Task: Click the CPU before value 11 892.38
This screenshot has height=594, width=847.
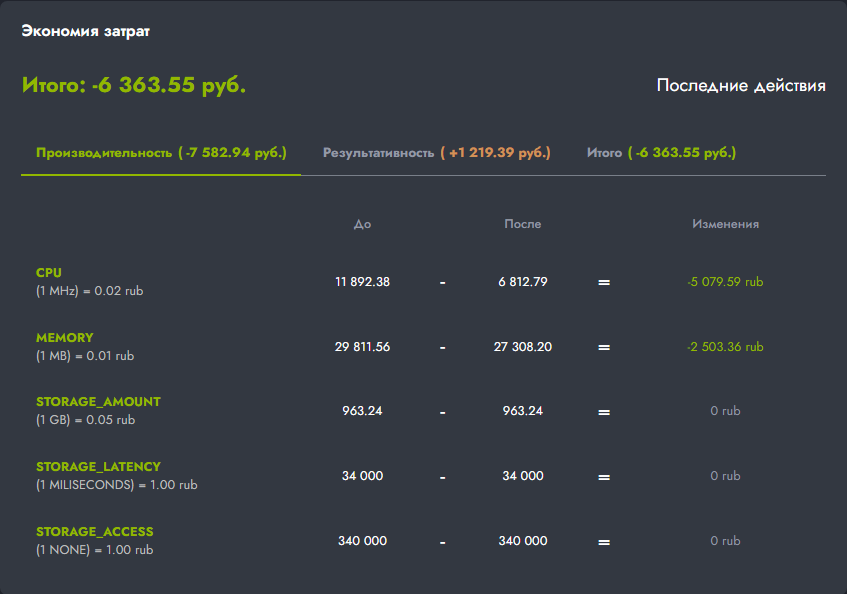Action: pyautogui.click(x=362, y=282)
